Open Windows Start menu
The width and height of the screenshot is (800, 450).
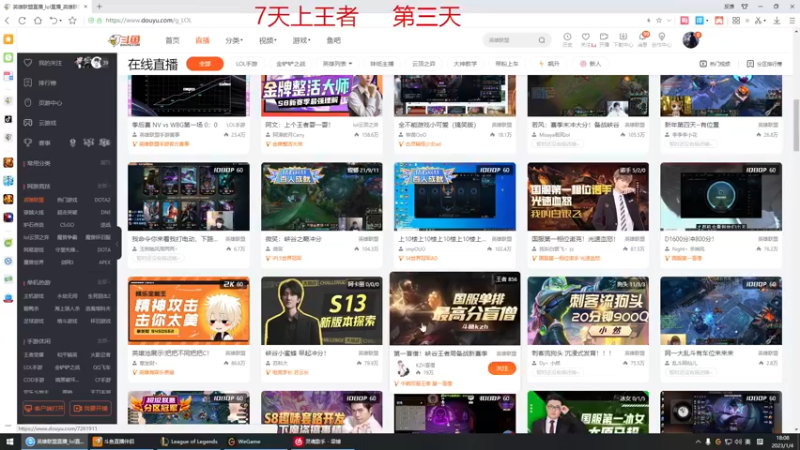pos(9,442)
